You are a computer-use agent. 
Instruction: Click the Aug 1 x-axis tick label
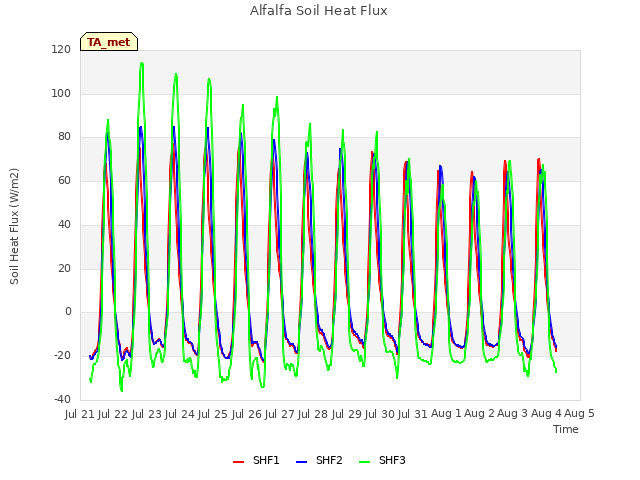[x=446, y=414]
